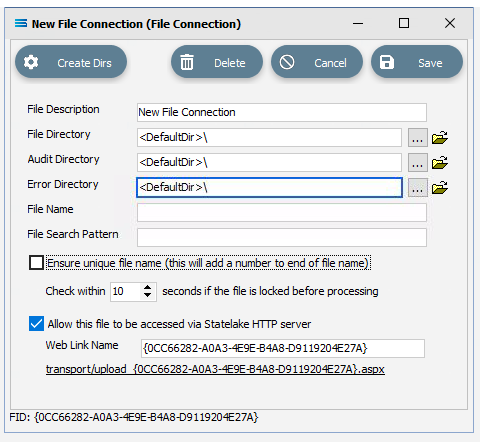Open folder icon next to Audit Directory
Viewport: 480px width, 442px height.
(440, 162)
